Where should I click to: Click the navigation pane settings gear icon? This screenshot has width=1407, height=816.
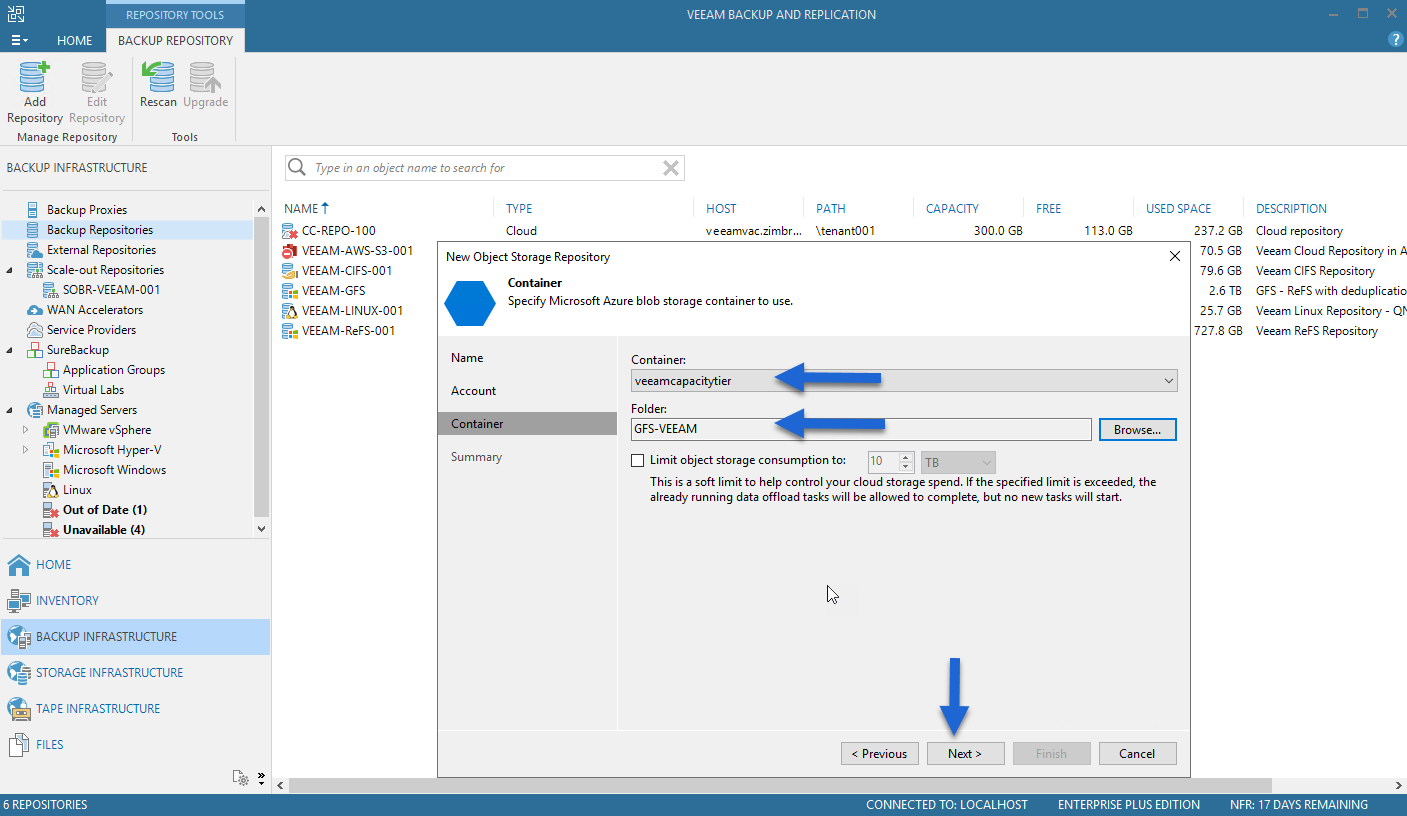click(x=240, y=777)
